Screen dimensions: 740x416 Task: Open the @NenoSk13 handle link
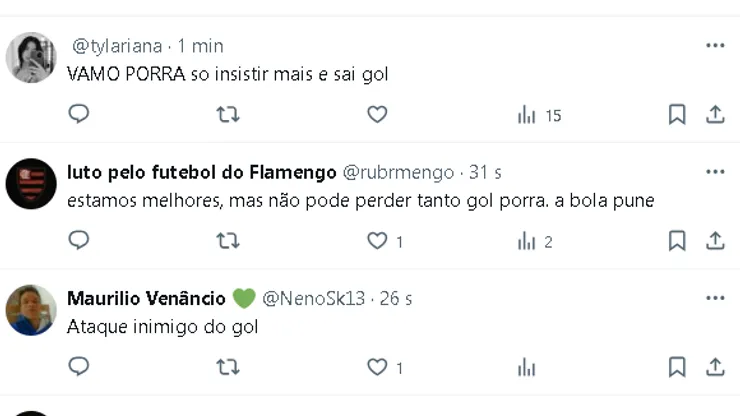coord(313,299)
